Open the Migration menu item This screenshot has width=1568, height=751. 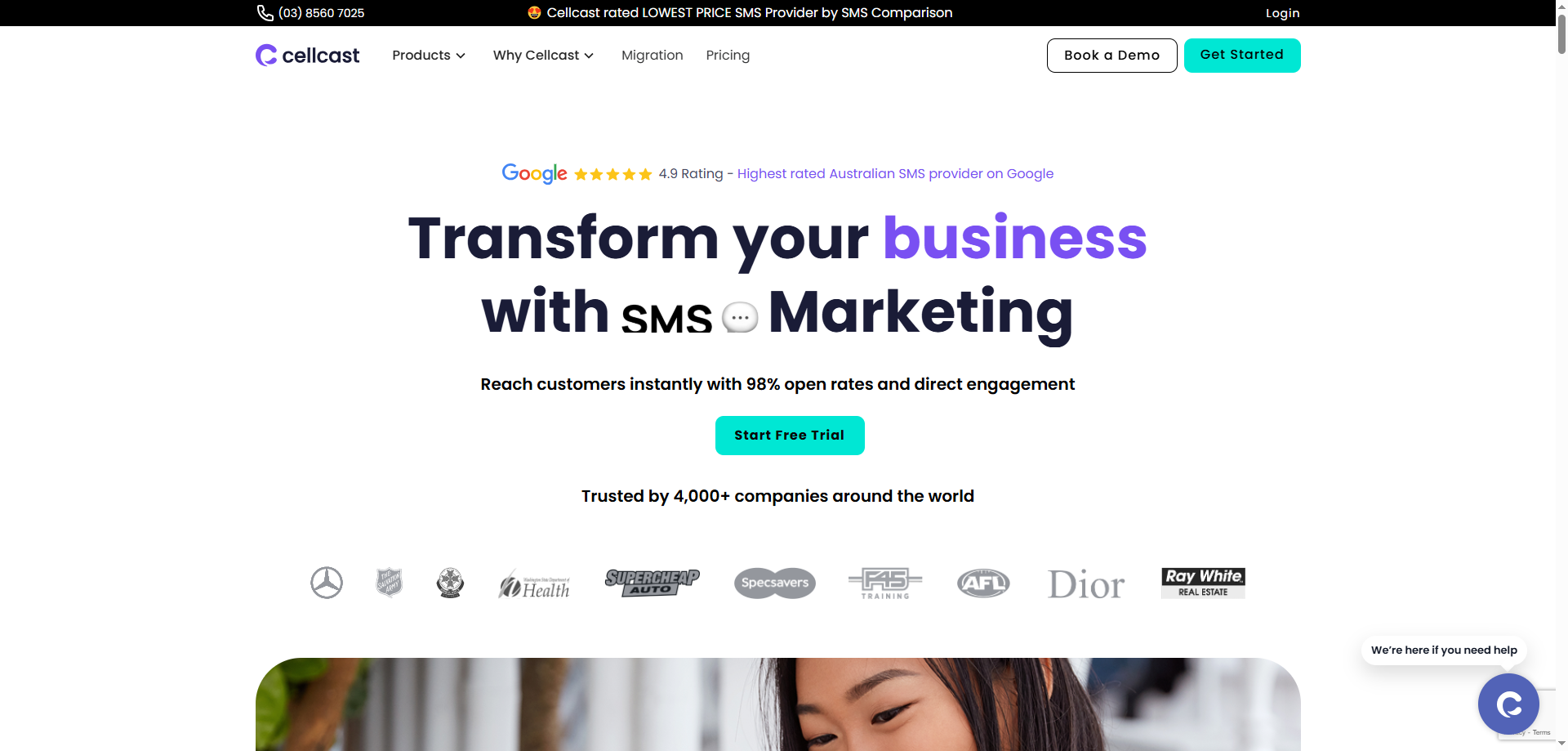click(652, 56)
